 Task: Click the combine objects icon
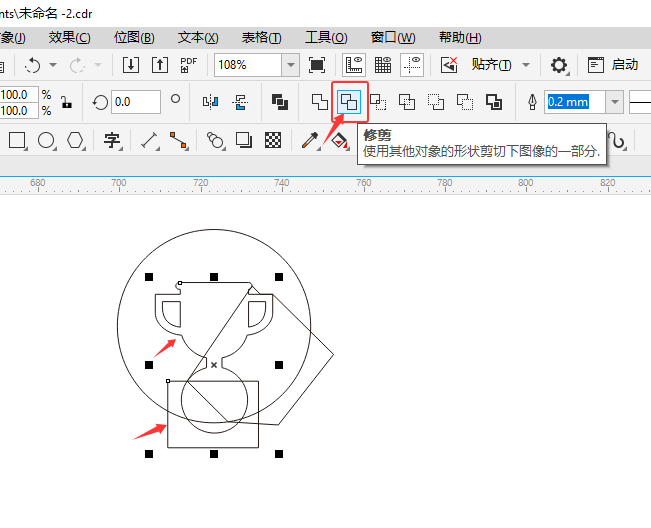[280, 102]
